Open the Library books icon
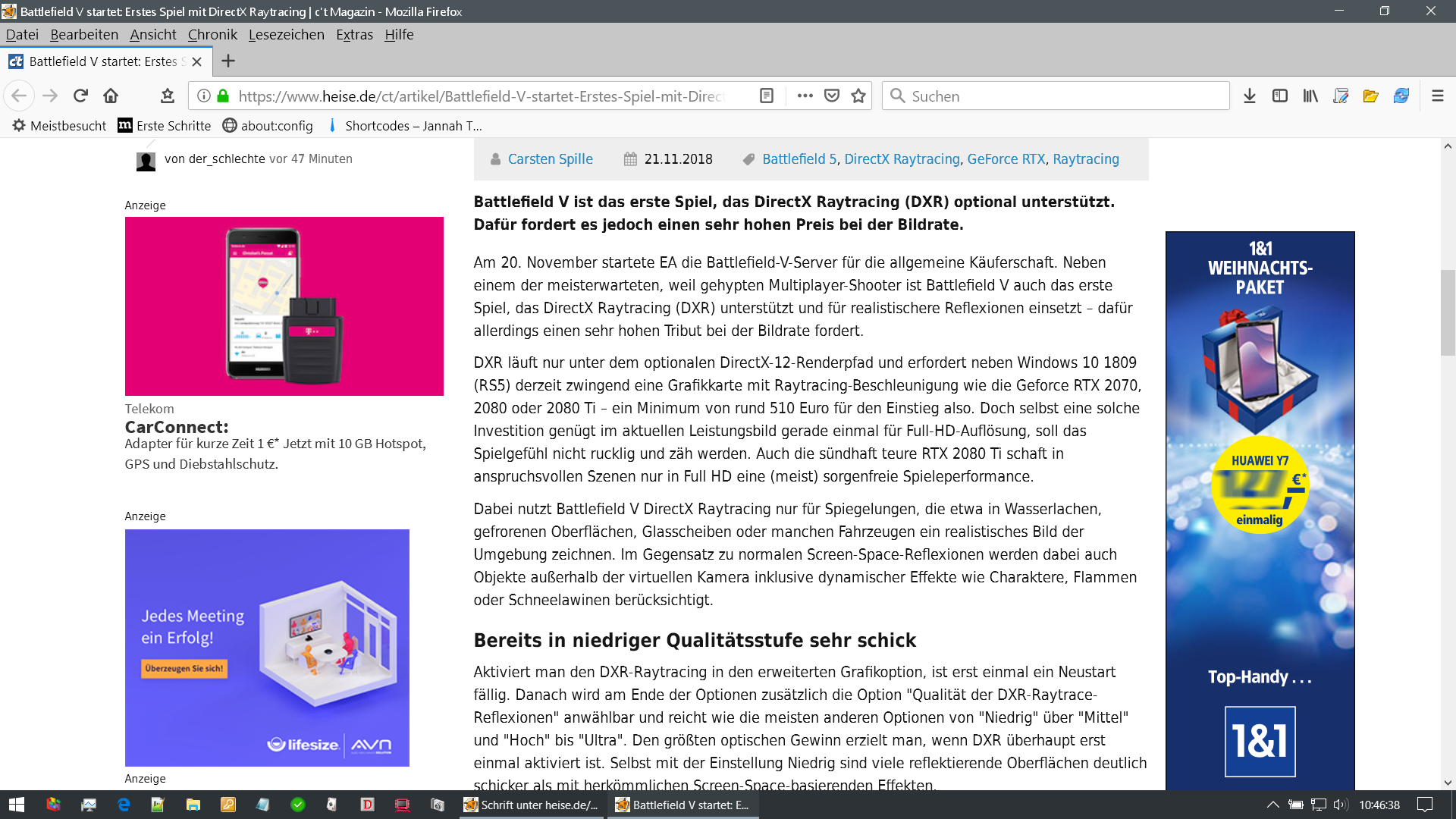The image size is (1456, 819). 1310,96
